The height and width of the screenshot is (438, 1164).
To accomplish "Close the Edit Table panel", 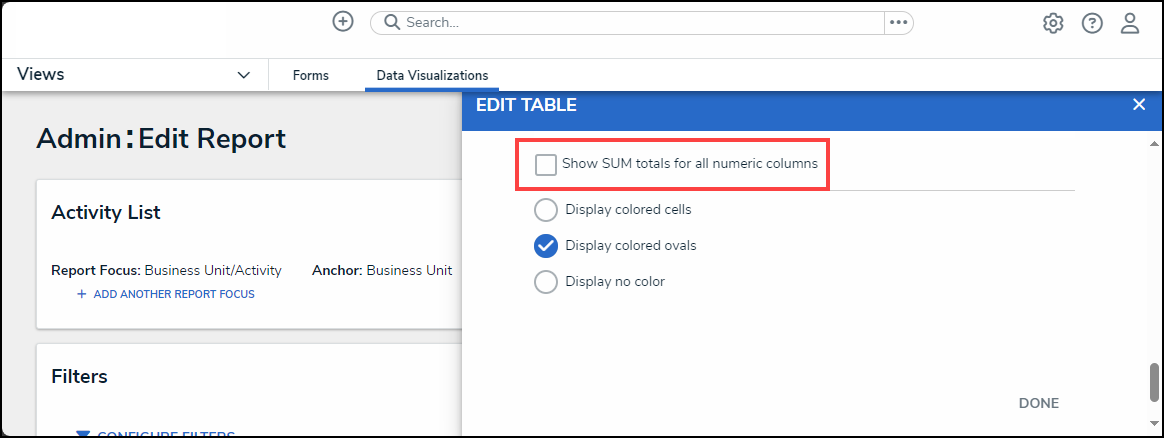I will click(x=1138, y=104).
